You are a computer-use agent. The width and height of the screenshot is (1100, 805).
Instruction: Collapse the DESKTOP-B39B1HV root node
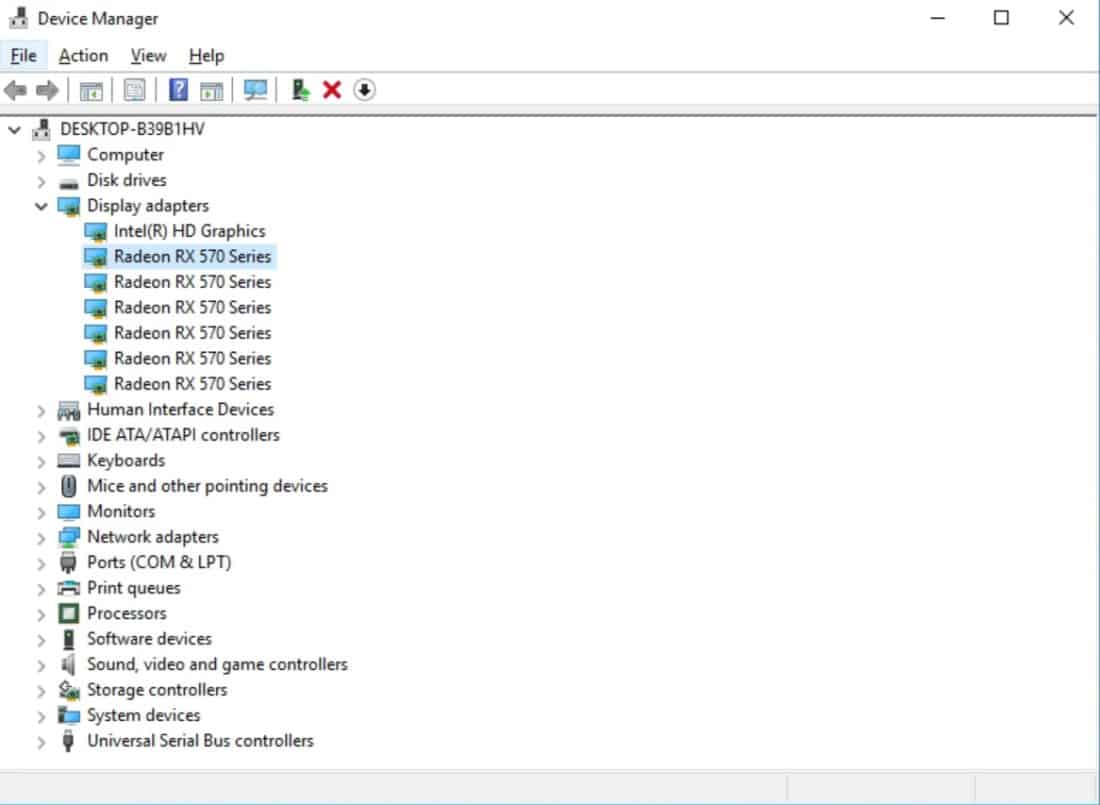click(15, 129)
